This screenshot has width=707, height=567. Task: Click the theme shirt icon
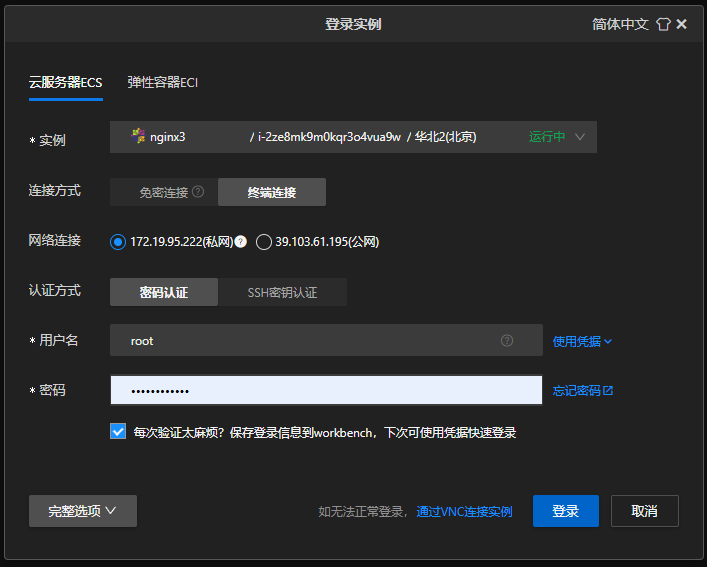(663, 24)
